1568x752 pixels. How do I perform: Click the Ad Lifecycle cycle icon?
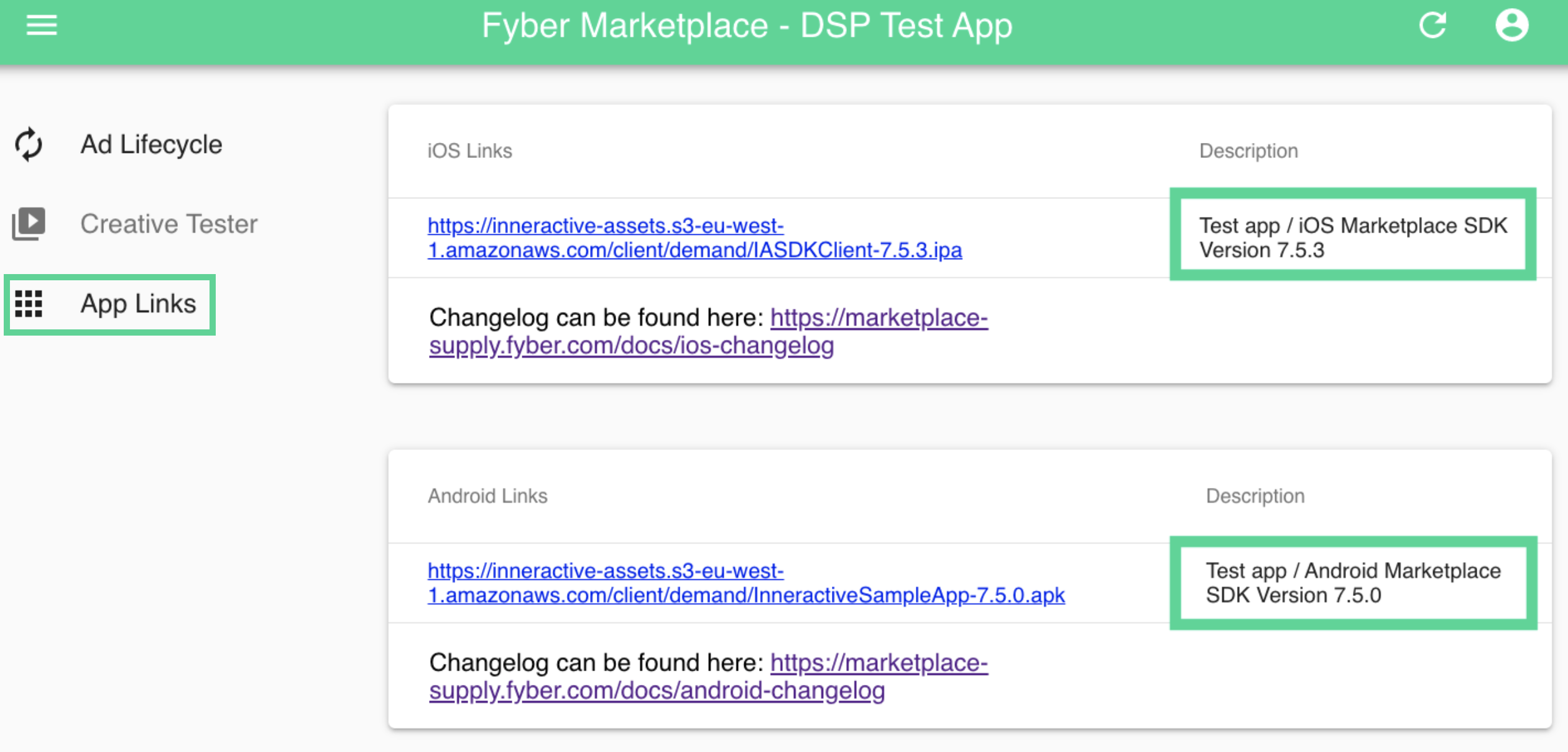(29, 144)
